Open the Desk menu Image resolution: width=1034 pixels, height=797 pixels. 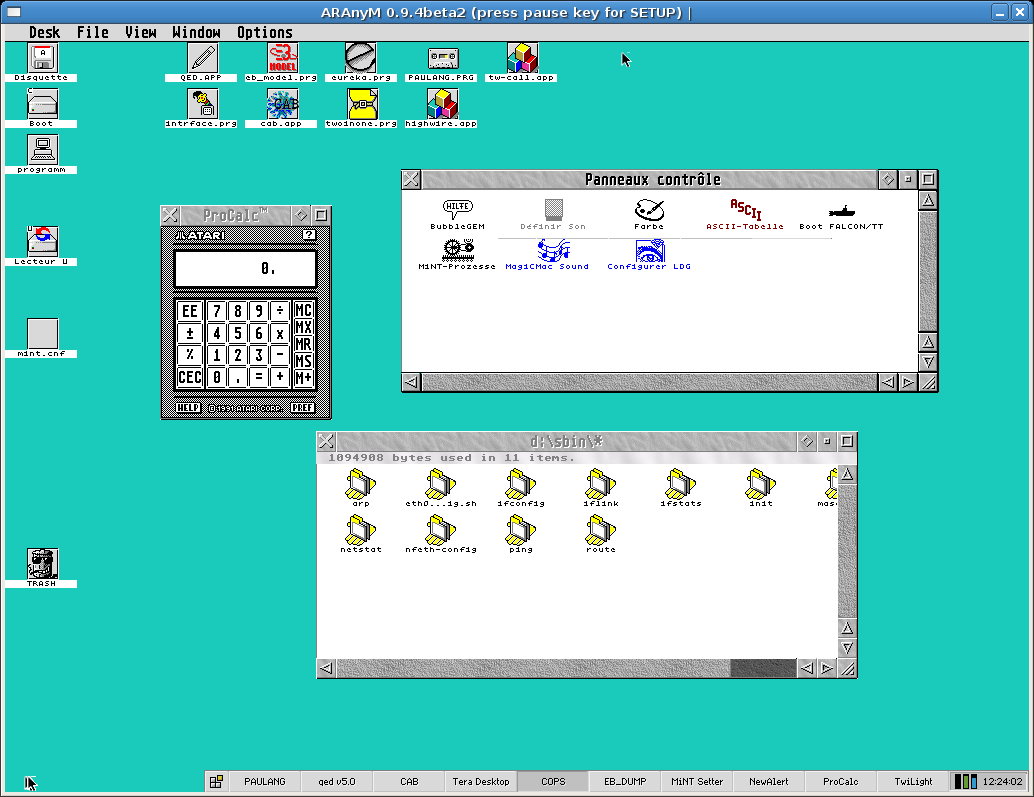(x=44, y=32)
